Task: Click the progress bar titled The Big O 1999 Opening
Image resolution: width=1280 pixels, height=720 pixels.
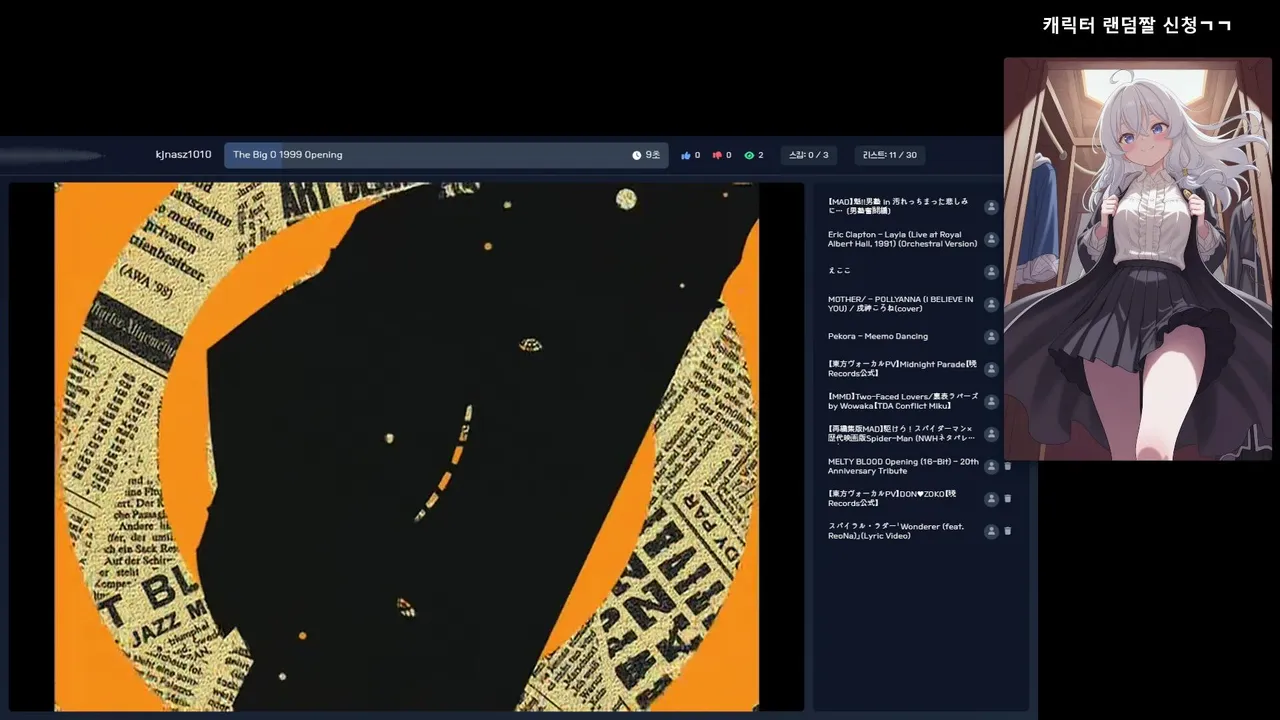Action: tap(446, 155)
